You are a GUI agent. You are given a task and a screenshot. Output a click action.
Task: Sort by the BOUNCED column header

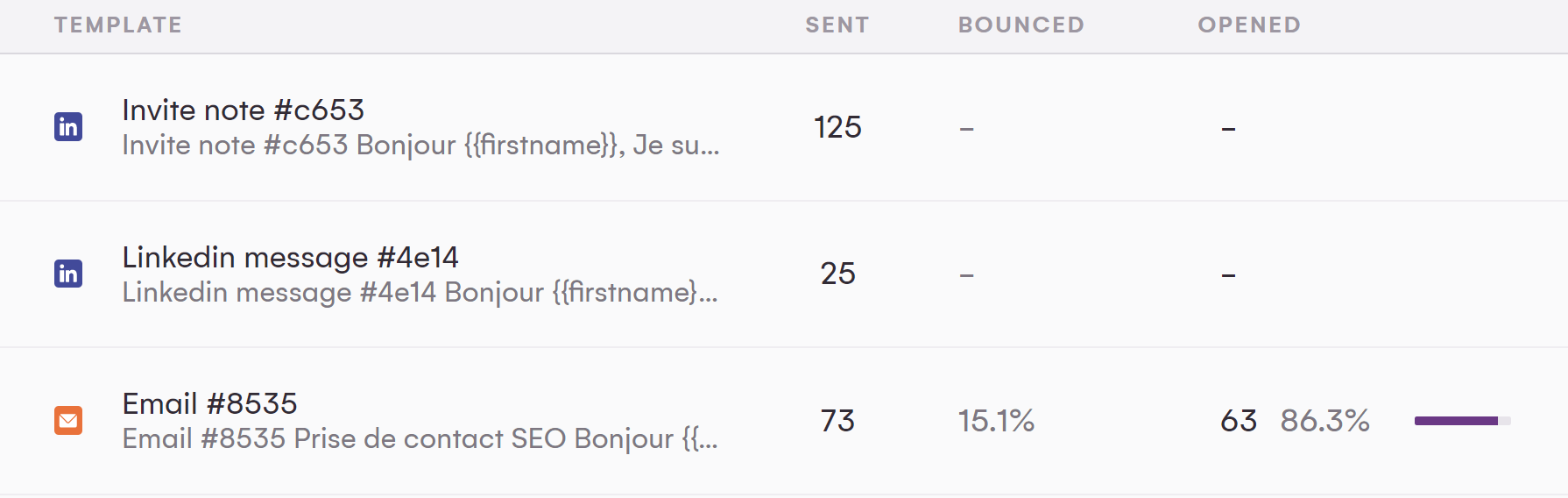[x=1021, y=25]
